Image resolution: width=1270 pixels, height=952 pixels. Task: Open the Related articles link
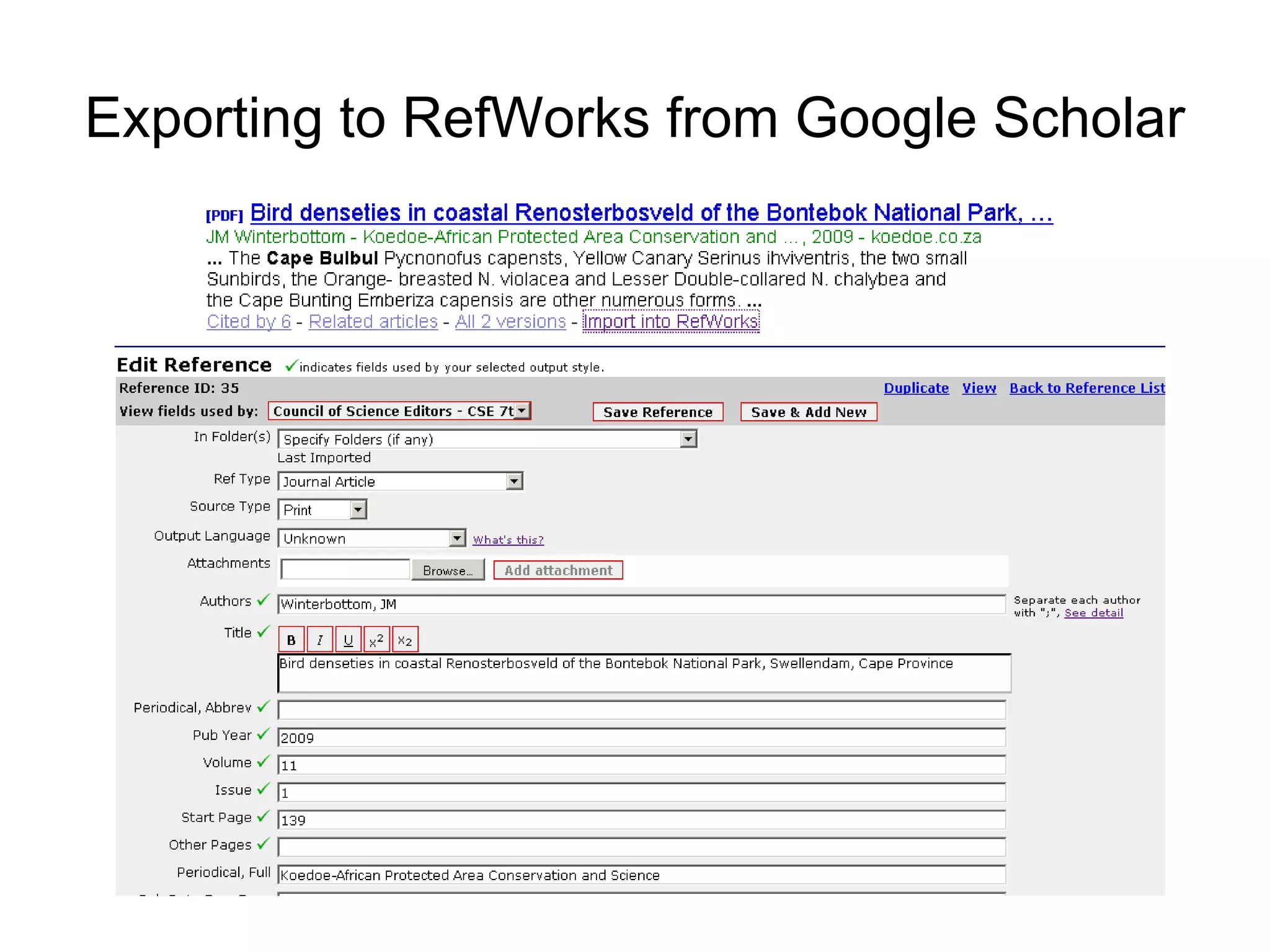click(x=373, y=321)
